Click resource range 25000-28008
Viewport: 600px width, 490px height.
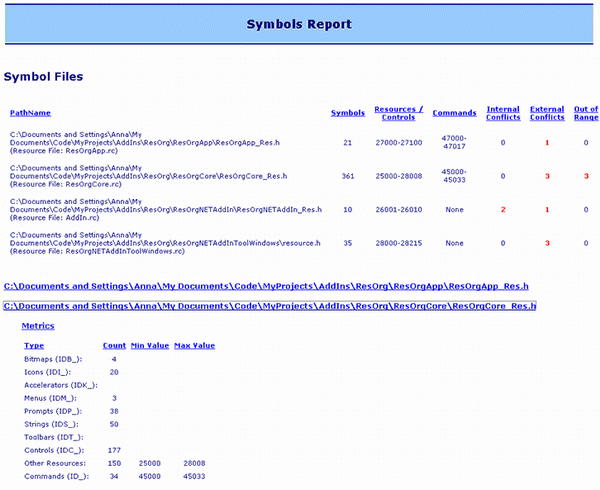click(x=398, y=176)
